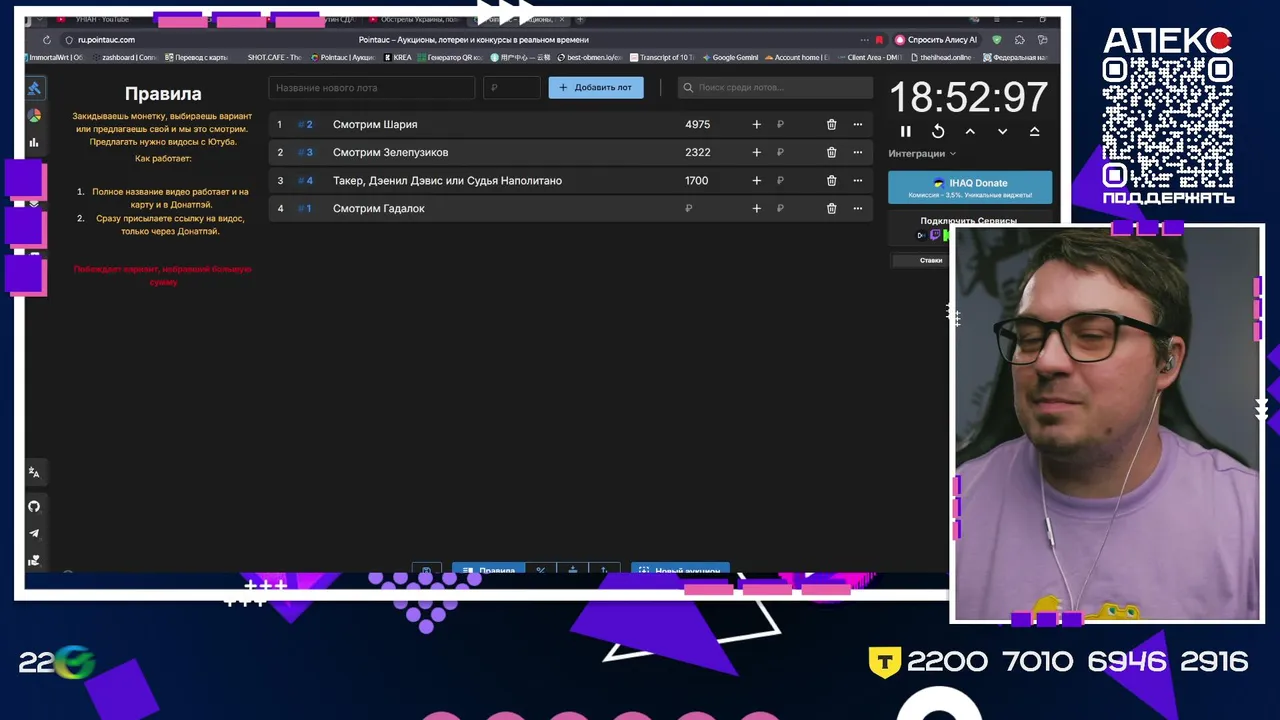This screenshot has height=720, width=1280.
Task: Pause the auction timer
Action: click(906, 131)
